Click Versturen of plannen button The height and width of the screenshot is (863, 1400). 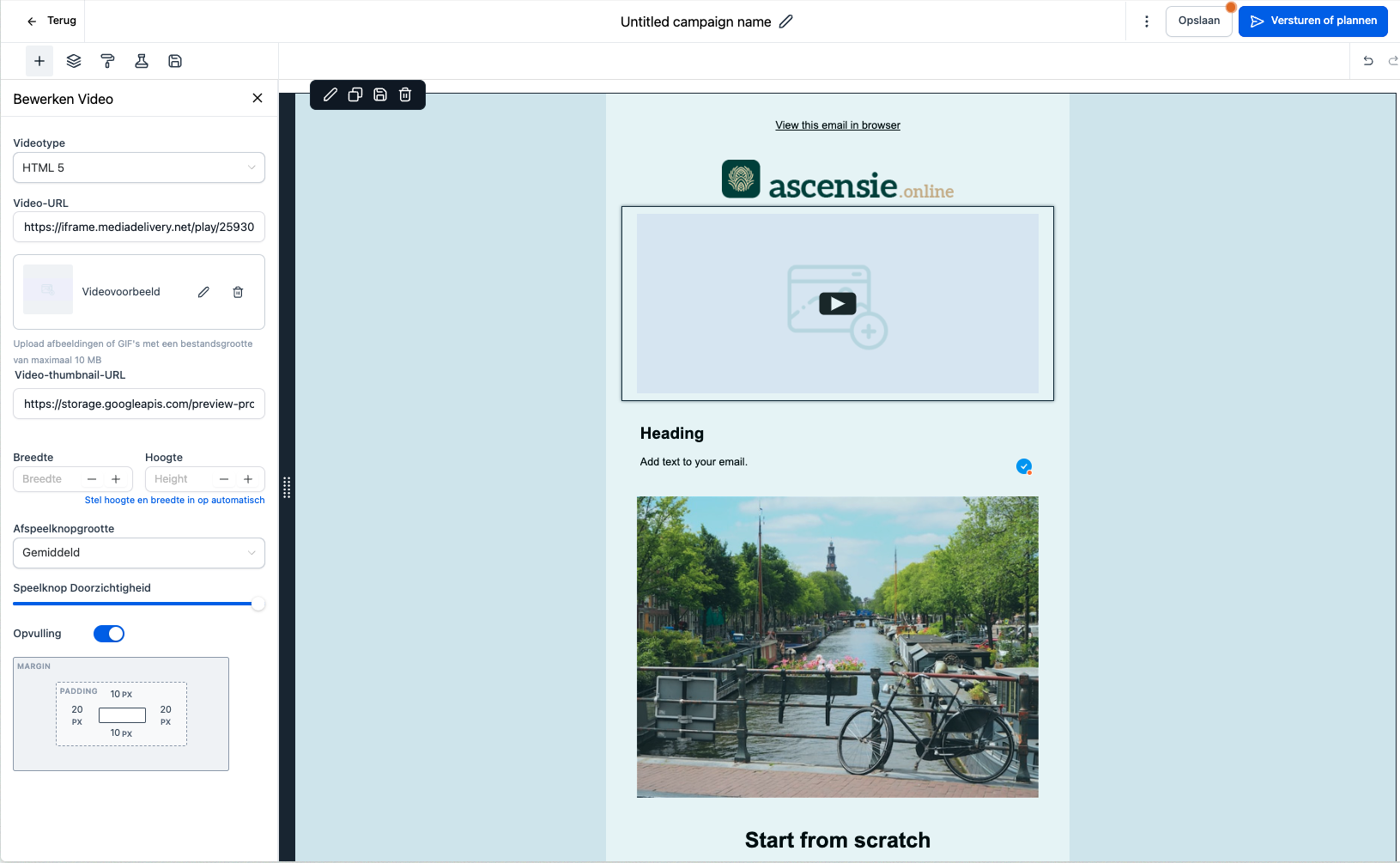coord(1312,21)
